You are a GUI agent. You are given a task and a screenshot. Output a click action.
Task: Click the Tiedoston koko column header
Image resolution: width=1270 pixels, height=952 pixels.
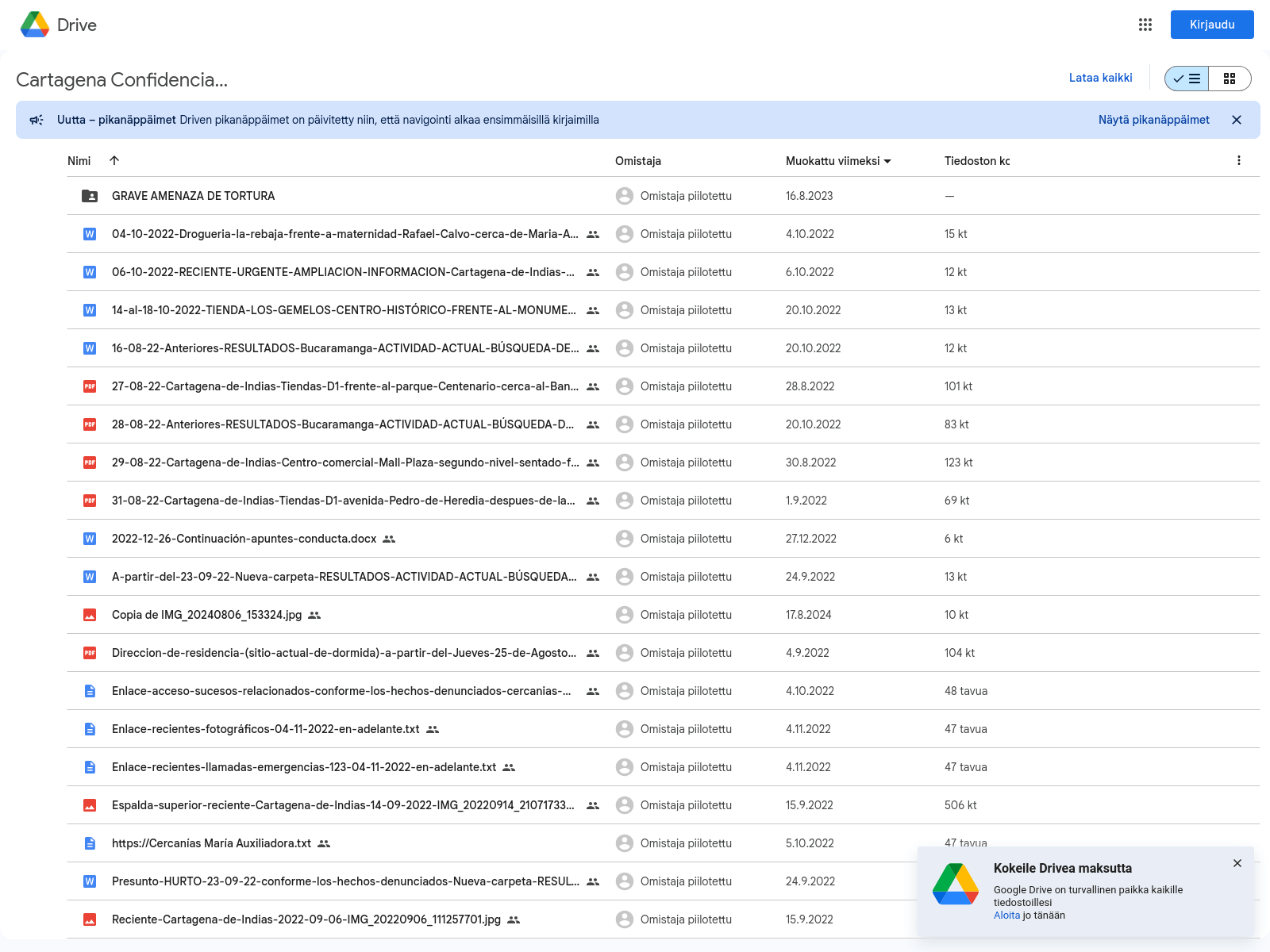(977, 161)
